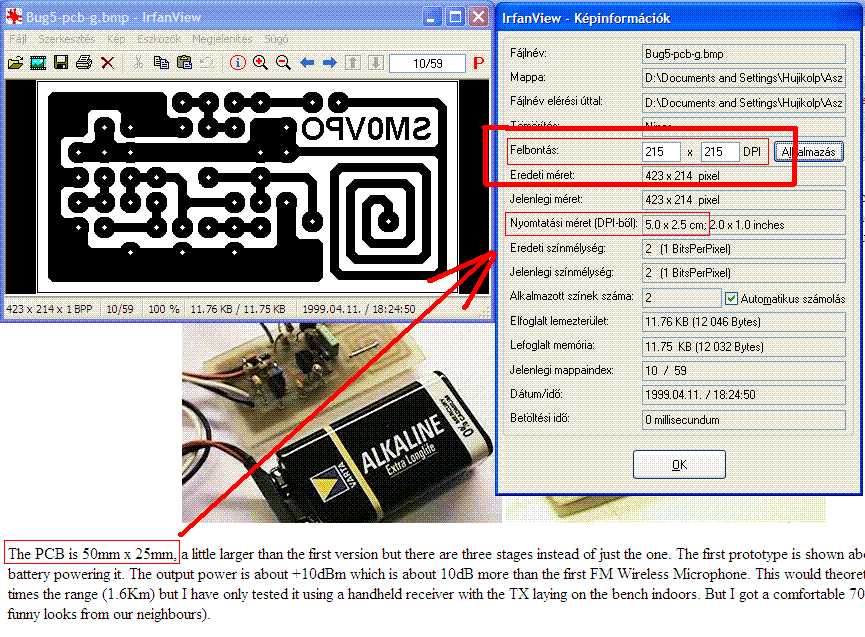Click the red P toolbar icon

[x=478, y=63]
